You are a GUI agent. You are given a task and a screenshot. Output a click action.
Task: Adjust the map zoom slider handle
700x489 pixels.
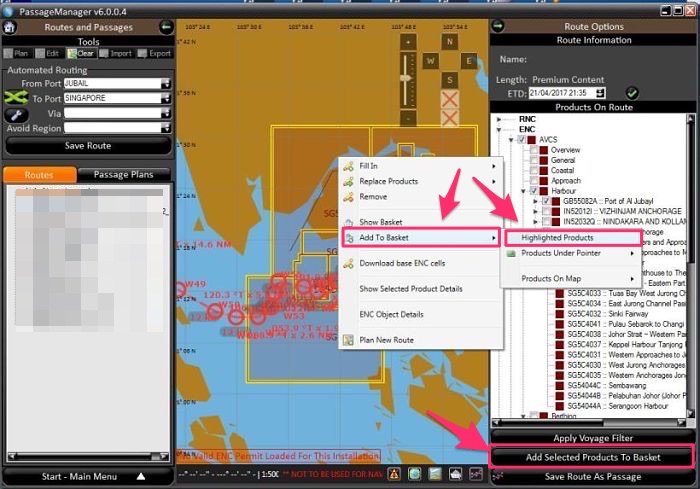point(405,76)
